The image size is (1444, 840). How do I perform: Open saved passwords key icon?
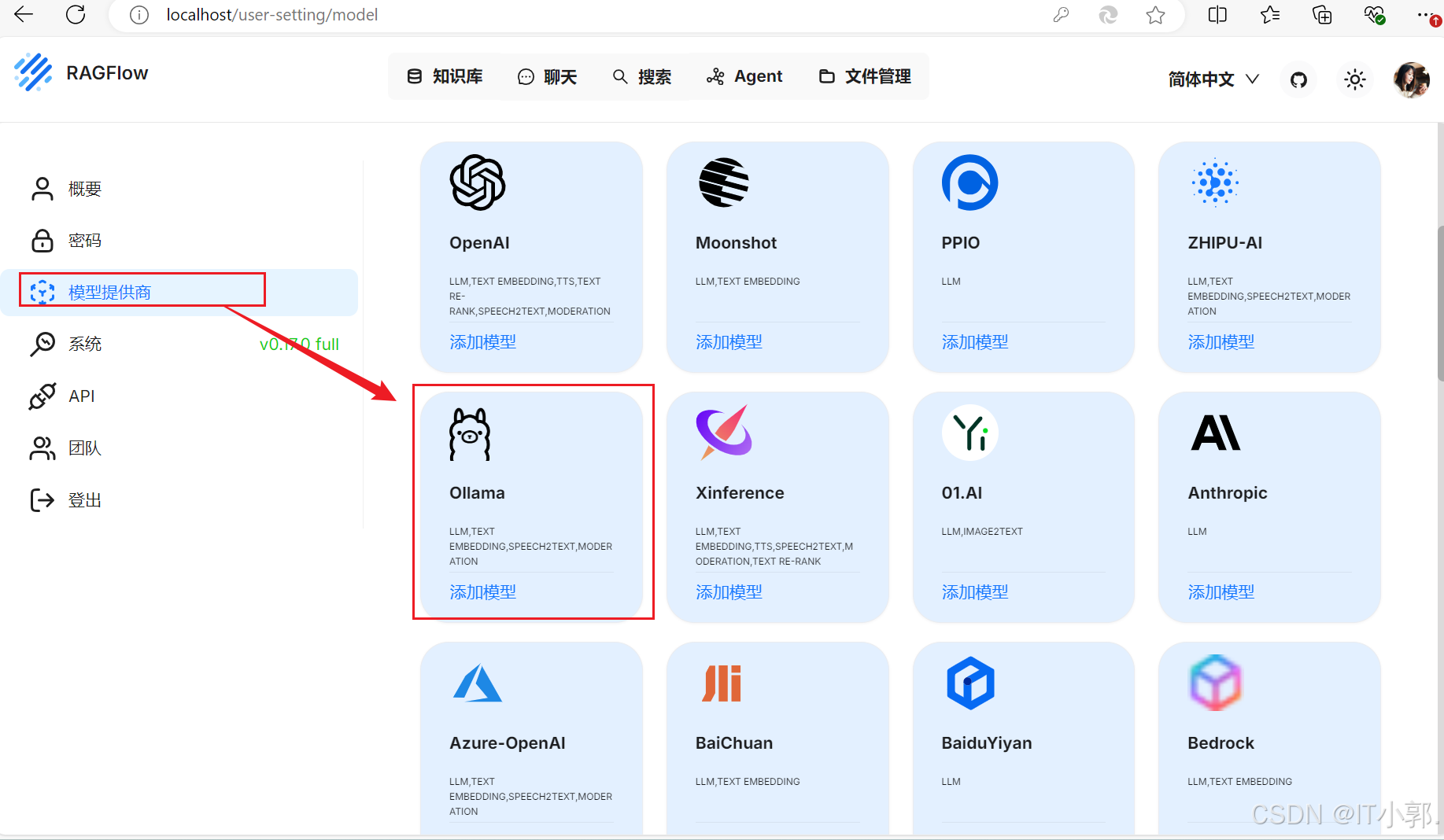click(x=1061, y=15)
